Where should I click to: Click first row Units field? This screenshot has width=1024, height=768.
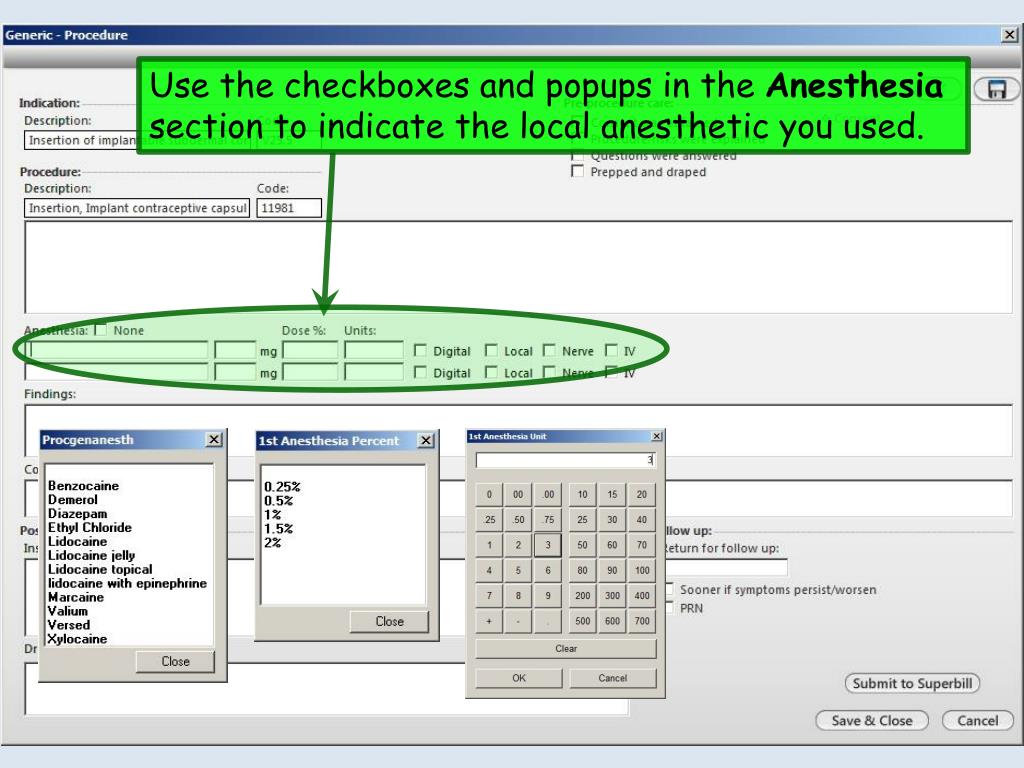[374, 351]
